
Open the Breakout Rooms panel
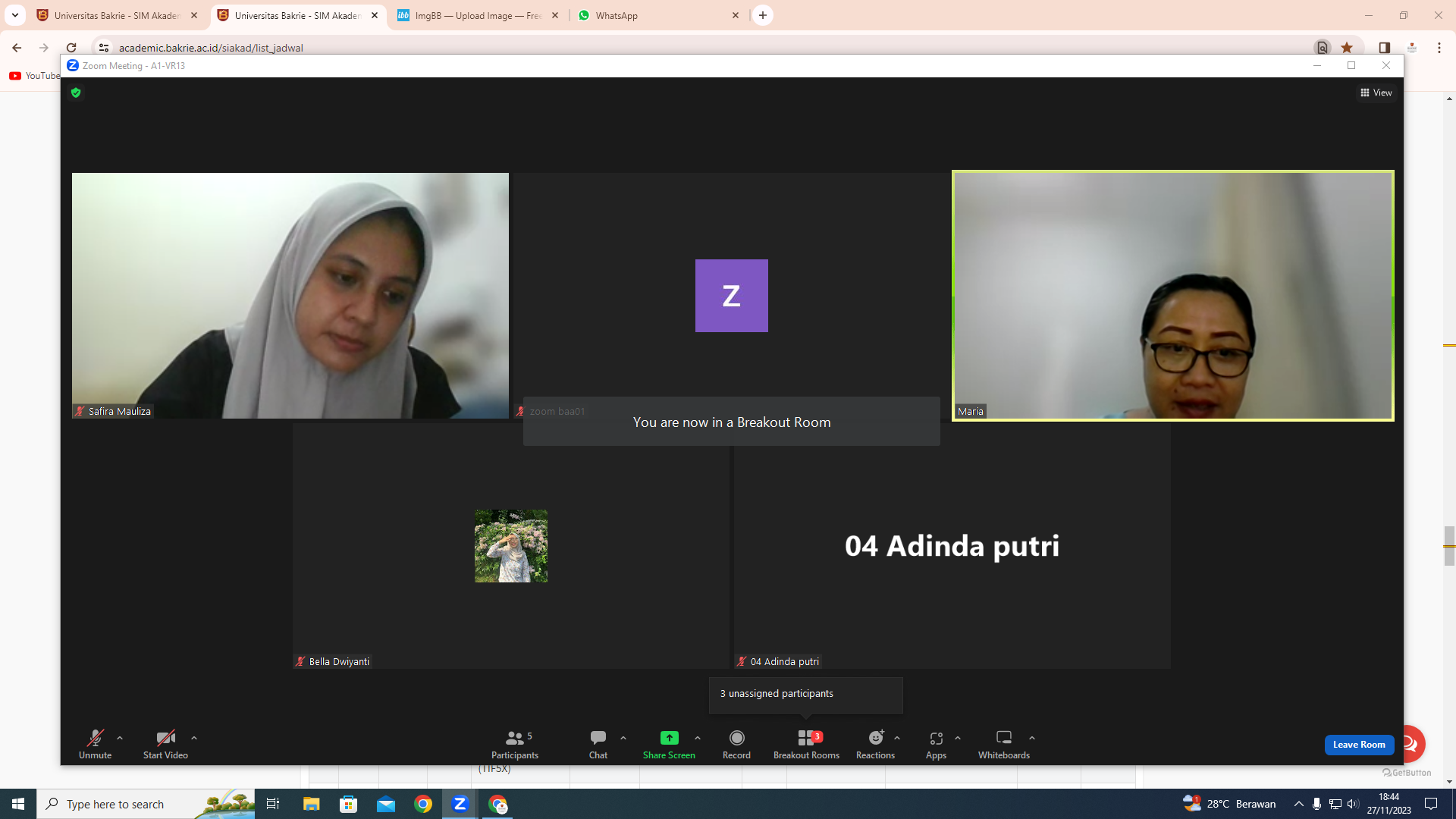pyautogui.click(x=806, y=745)
